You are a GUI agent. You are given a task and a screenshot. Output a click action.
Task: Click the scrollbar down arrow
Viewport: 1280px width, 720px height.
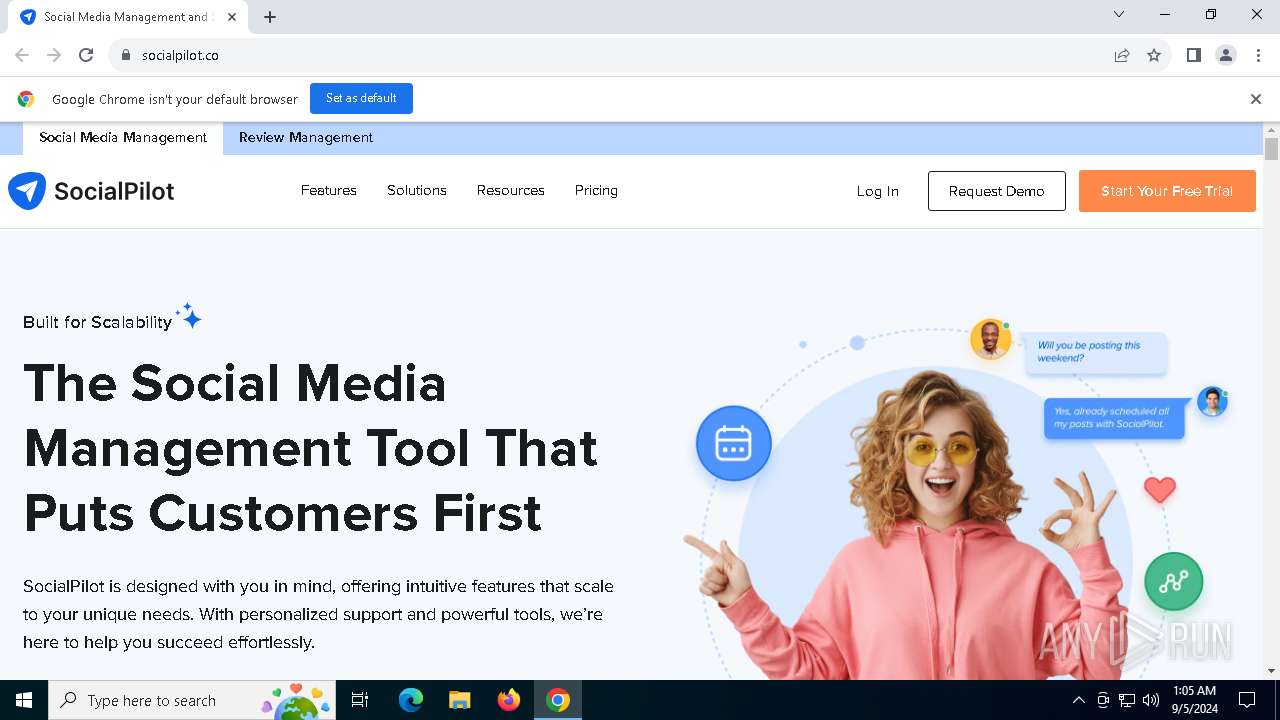pyautogui.click(x=1272, y=671)
